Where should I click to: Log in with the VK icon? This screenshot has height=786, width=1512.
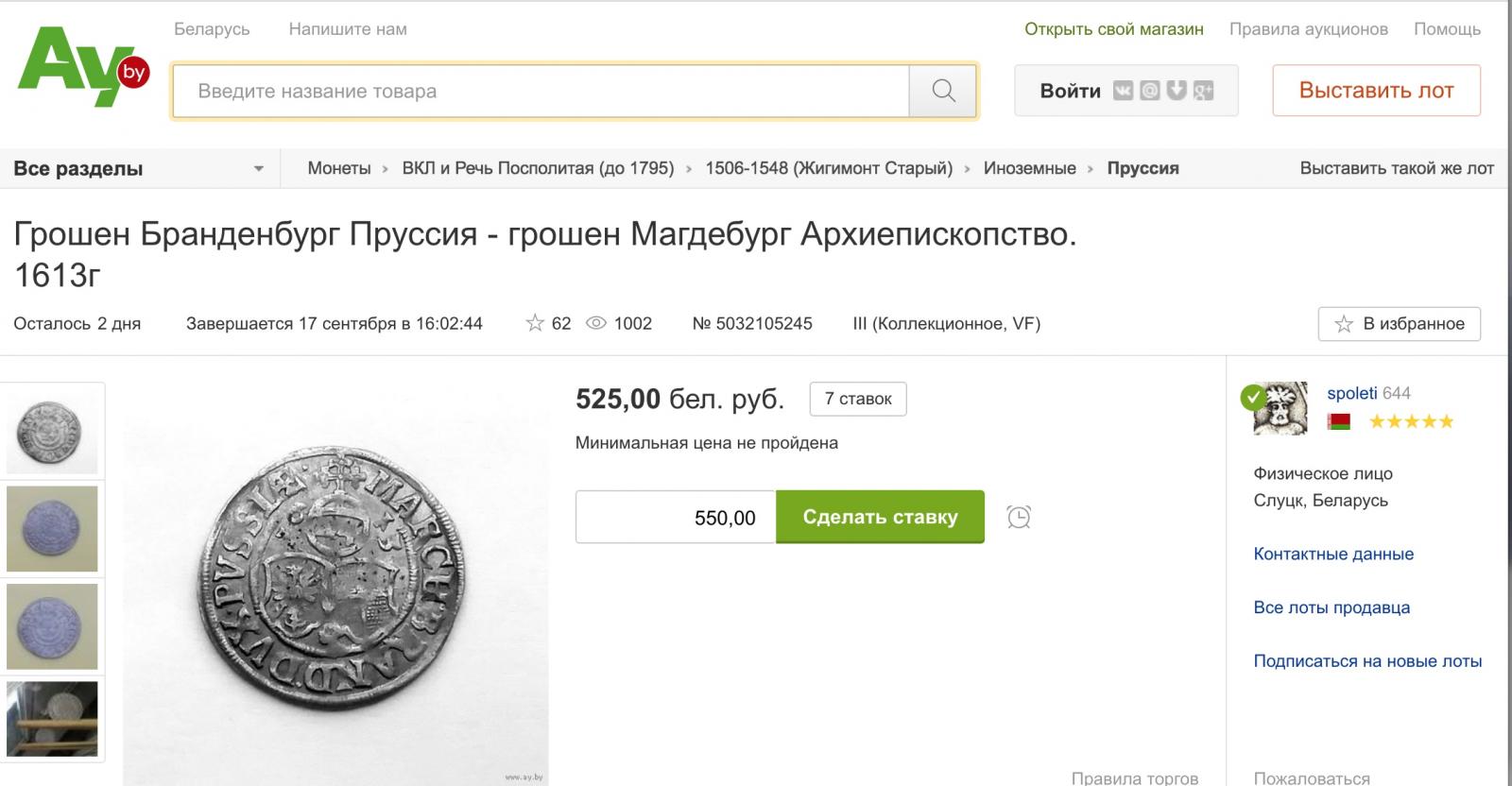click(x=1123, y=91)
